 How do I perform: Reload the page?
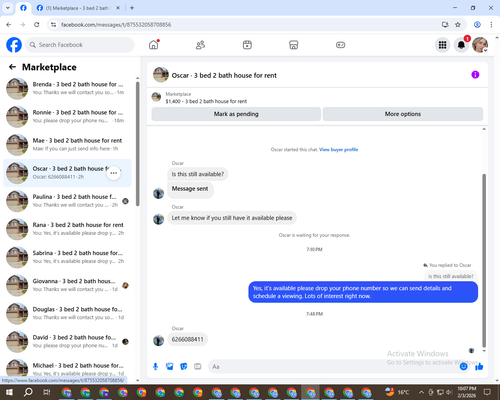pos(37,24)
